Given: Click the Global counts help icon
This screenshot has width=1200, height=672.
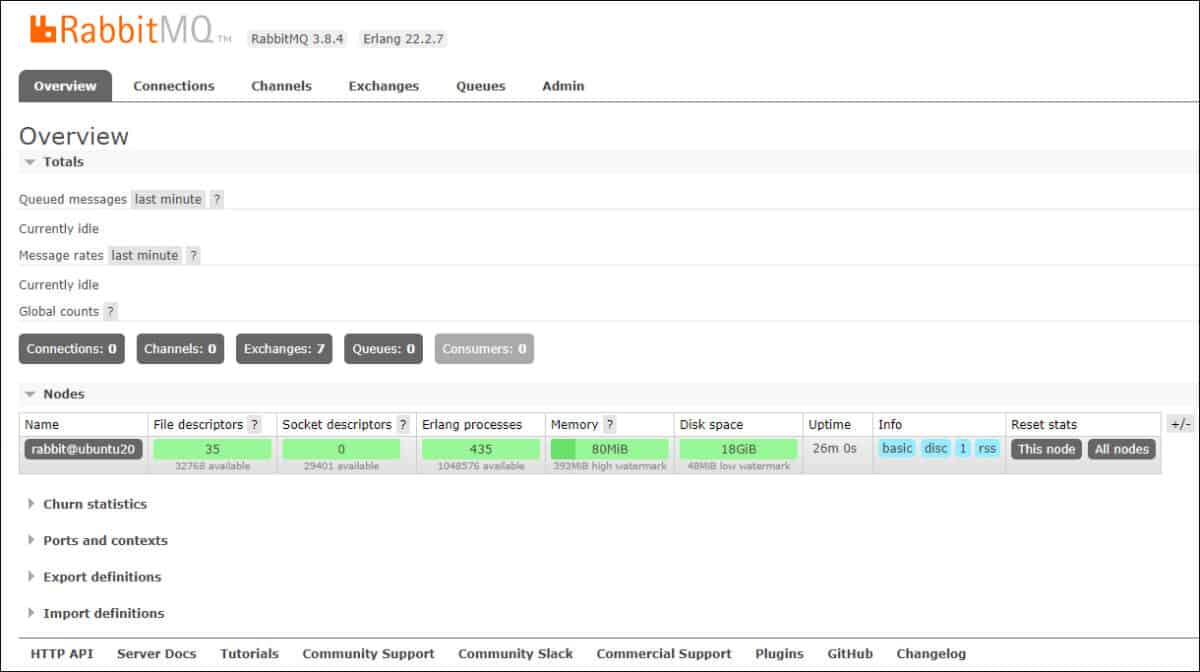Looking at the screenshot, I should pyautogui.click(x=111, y=311).
